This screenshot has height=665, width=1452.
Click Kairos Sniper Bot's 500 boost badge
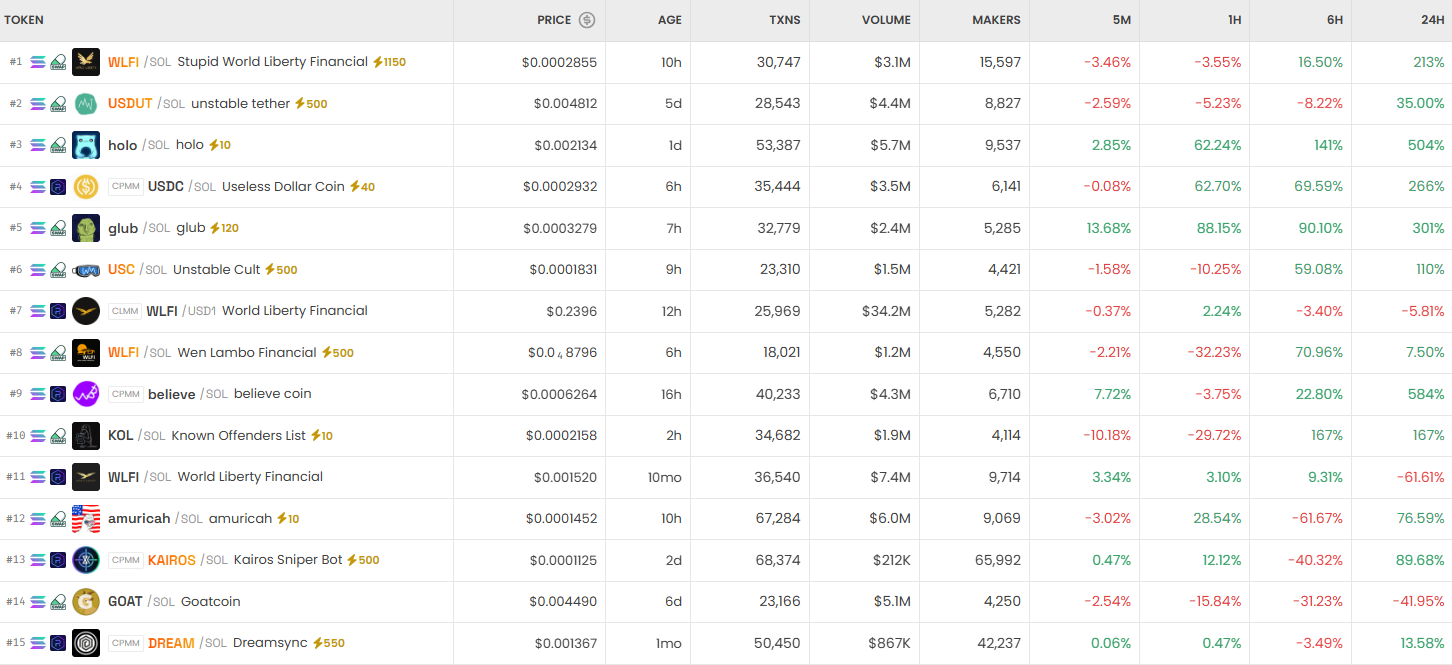363,560
